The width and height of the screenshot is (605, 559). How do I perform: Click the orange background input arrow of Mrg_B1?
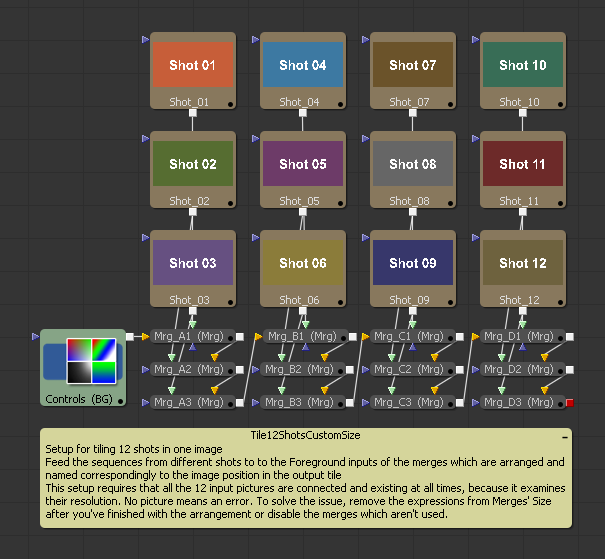258,337
